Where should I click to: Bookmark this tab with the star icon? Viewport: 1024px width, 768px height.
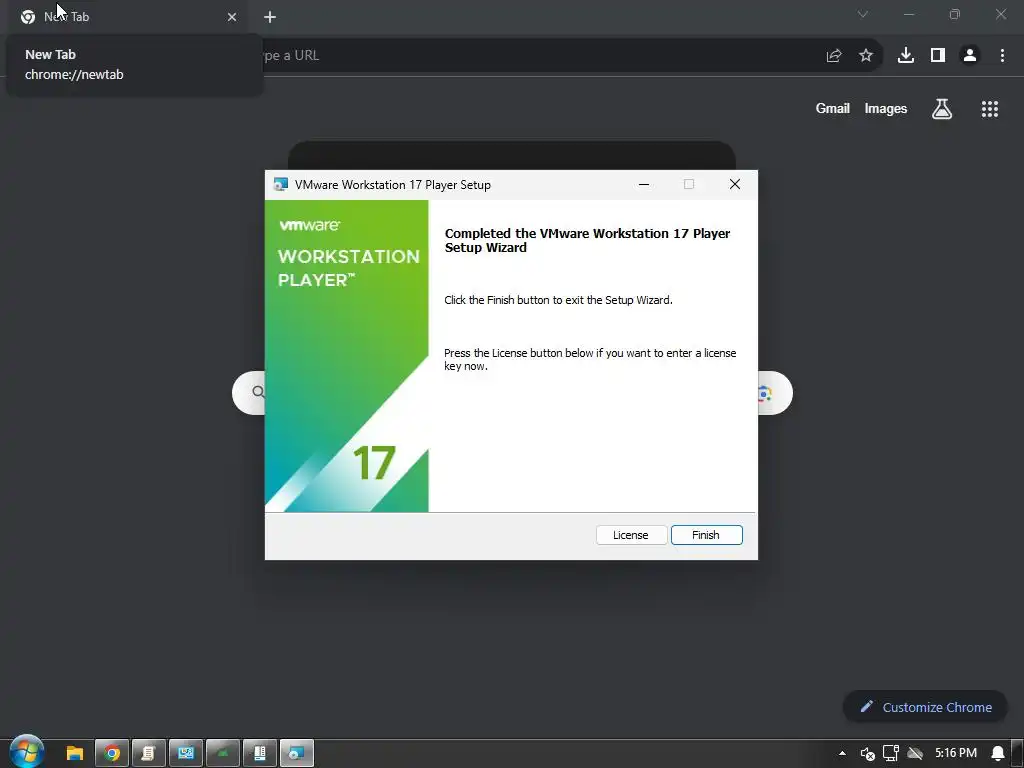[866, 56]
